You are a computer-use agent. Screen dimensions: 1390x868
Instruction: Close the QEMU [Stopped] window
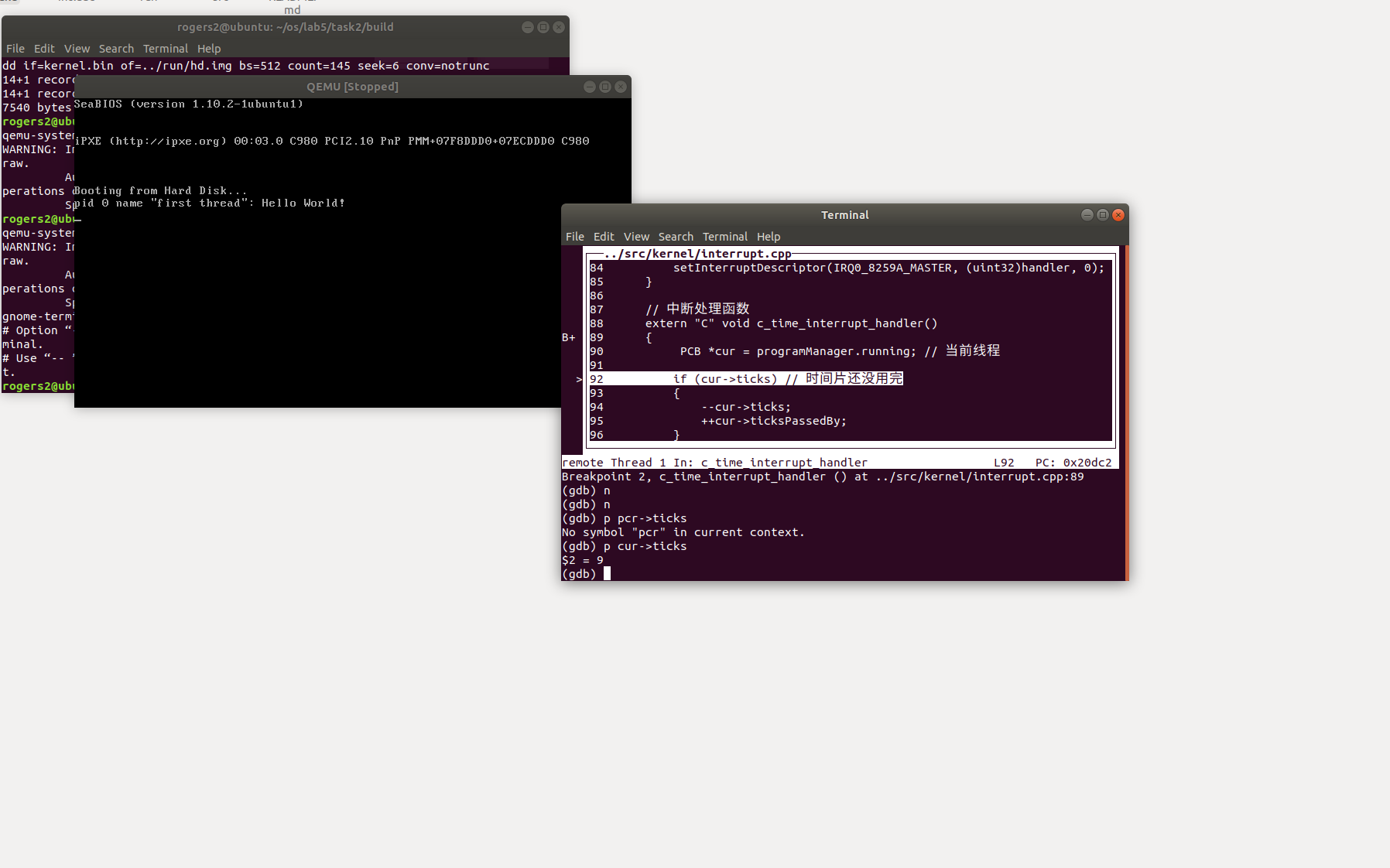pos(620,87)
